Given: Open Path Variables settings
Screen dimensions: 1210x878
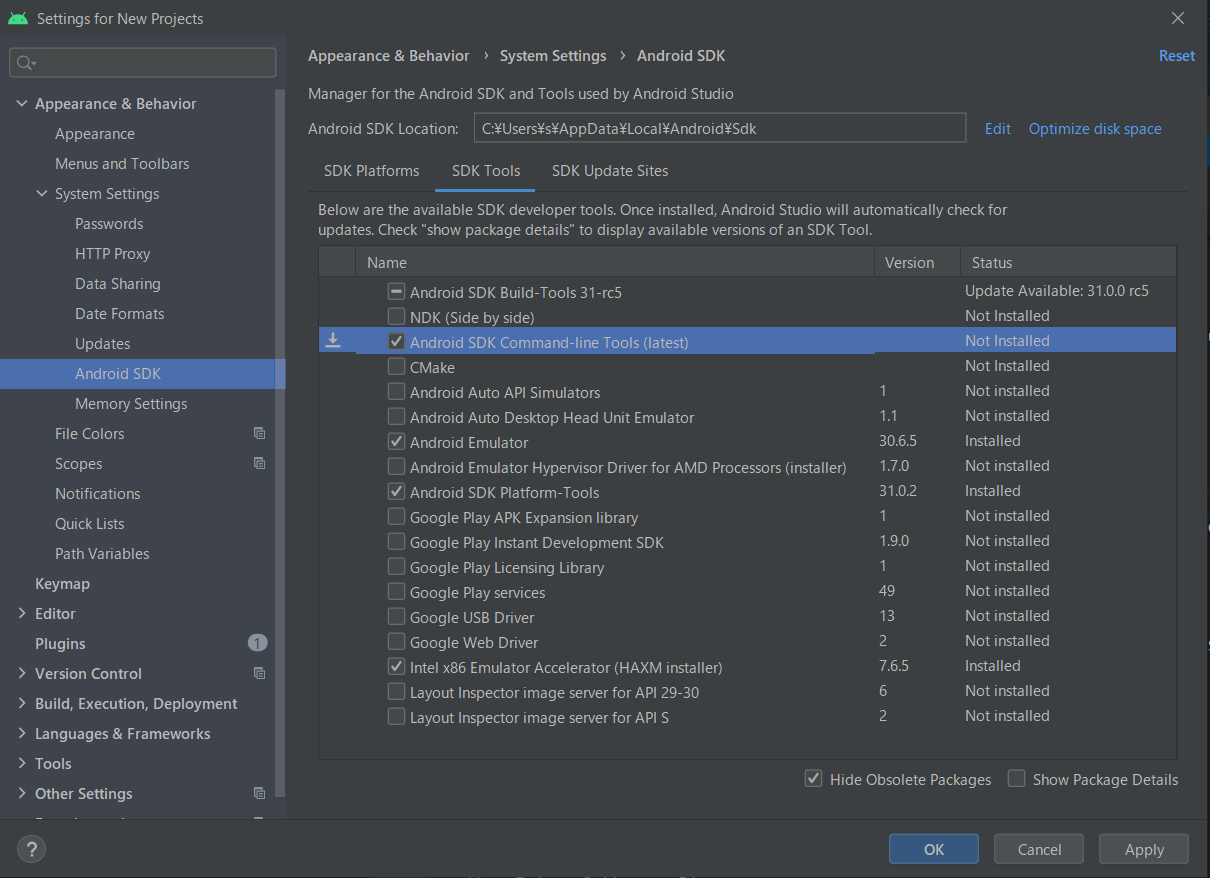Looking at the screenshot, I should tap(102, 554).
